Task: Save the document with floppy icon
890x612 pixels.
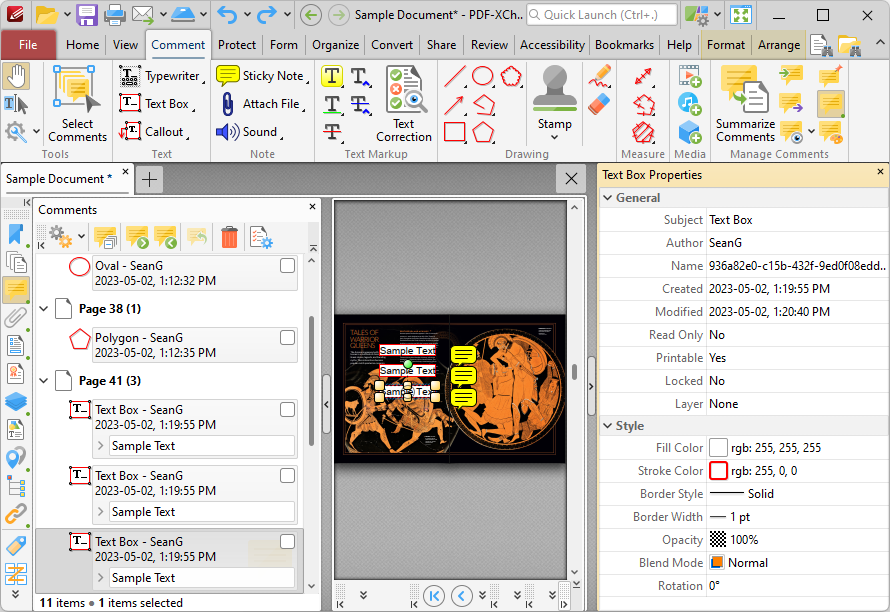Action: tap(86, 15)
